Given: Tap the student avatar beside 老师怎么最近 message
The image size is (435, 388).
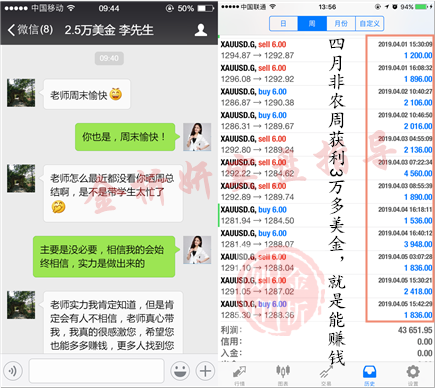Looking at the screenshot, I should coord(21,178).
